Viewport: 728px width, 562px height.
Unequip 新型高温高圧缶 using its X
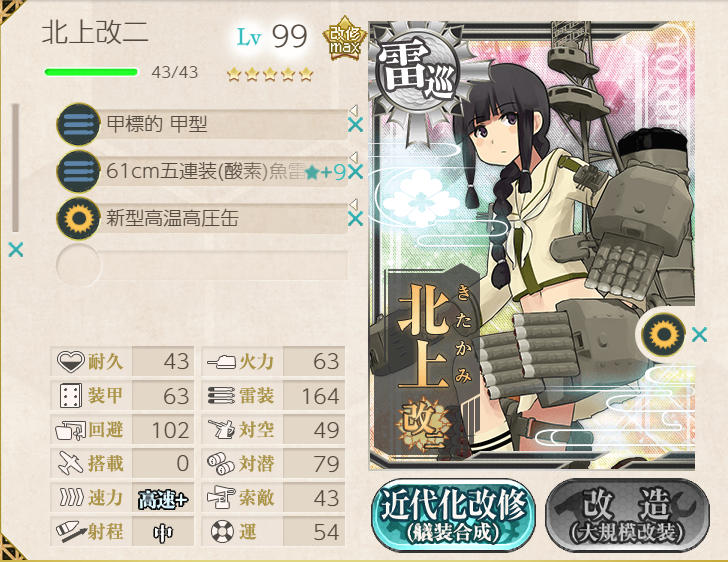355,219
